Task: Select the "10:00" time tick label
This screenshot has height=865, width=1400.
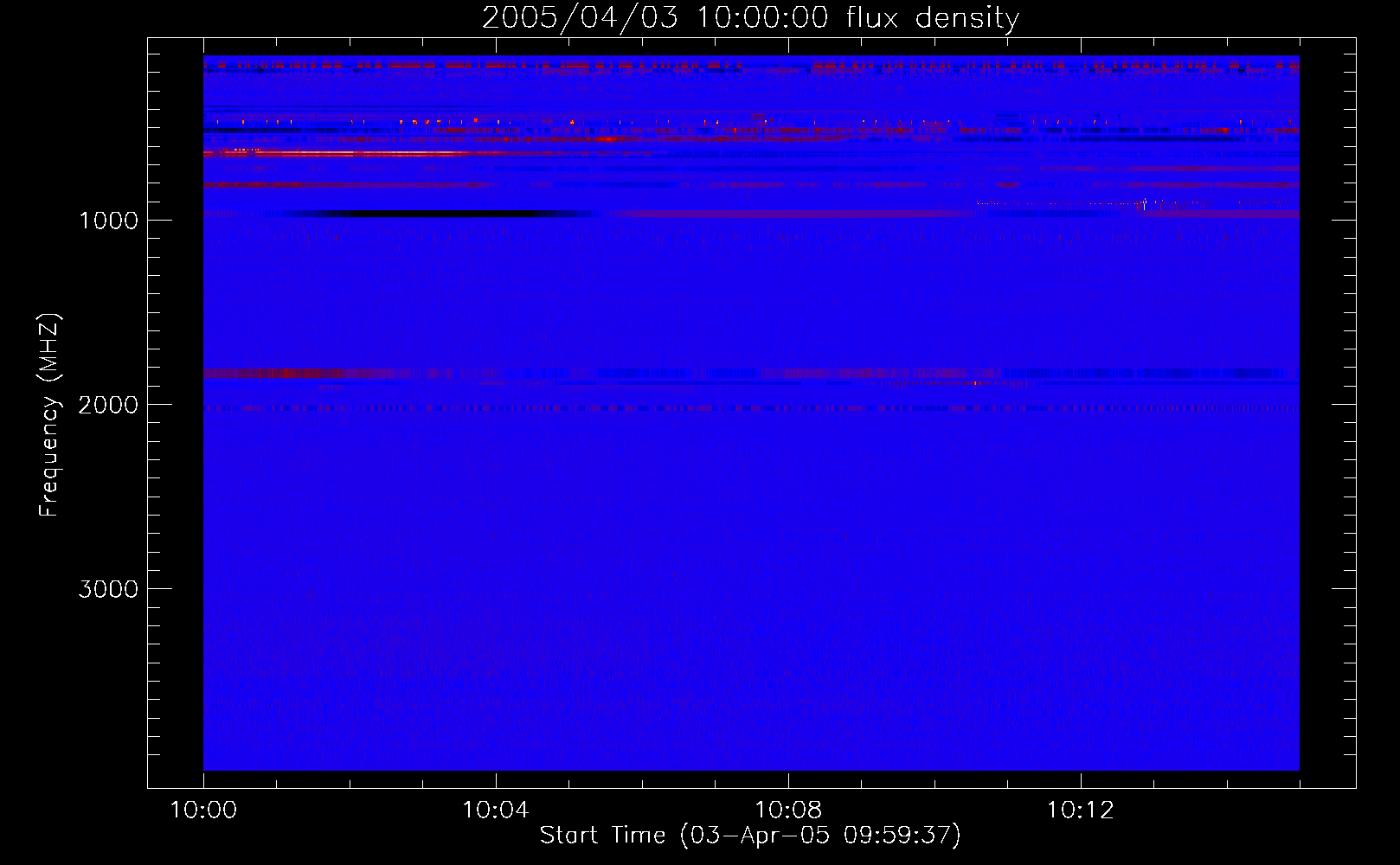Action: point(203,811)
